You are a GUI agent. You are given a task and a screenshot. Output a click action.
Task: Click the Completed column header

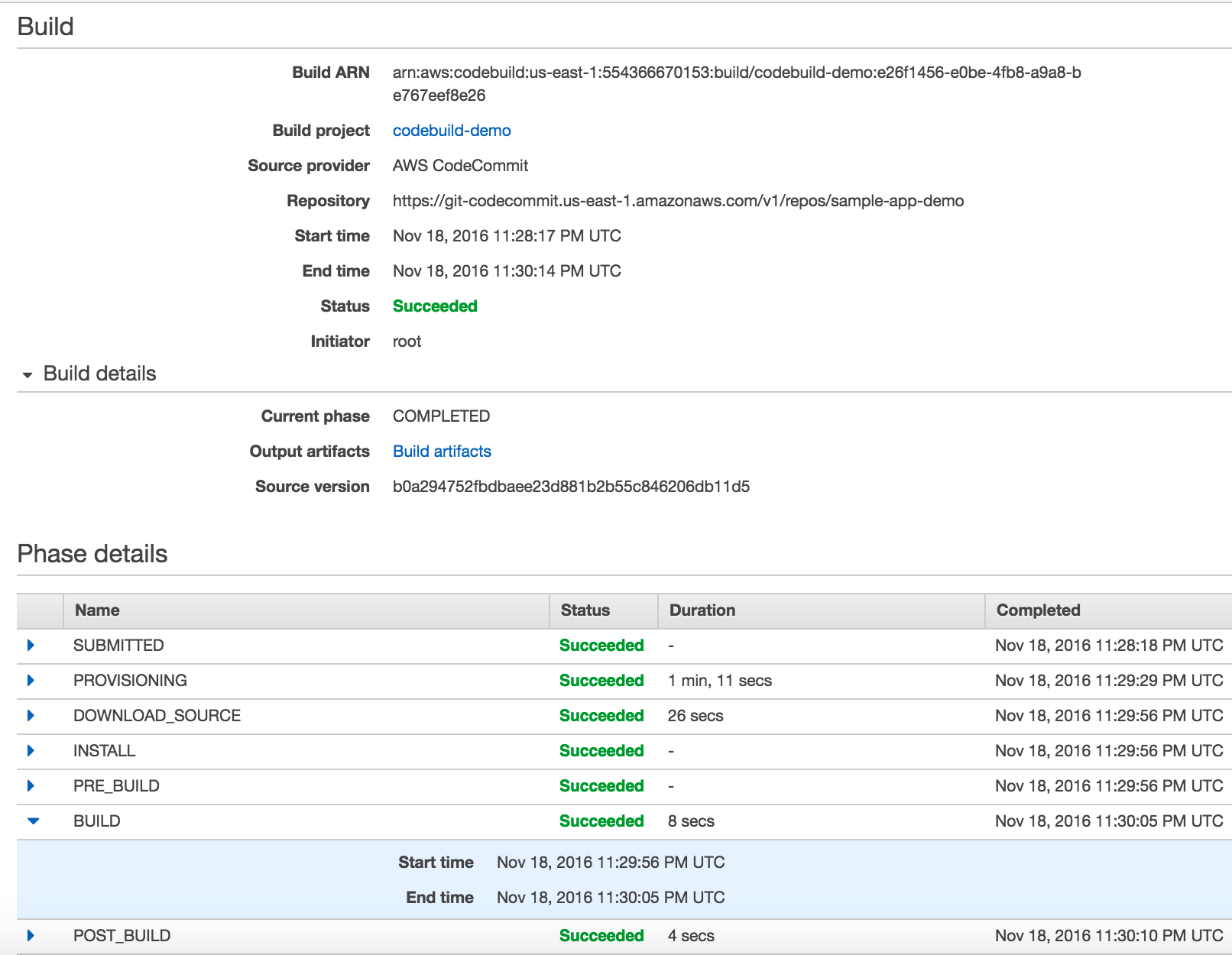(x=1037, y=610)
